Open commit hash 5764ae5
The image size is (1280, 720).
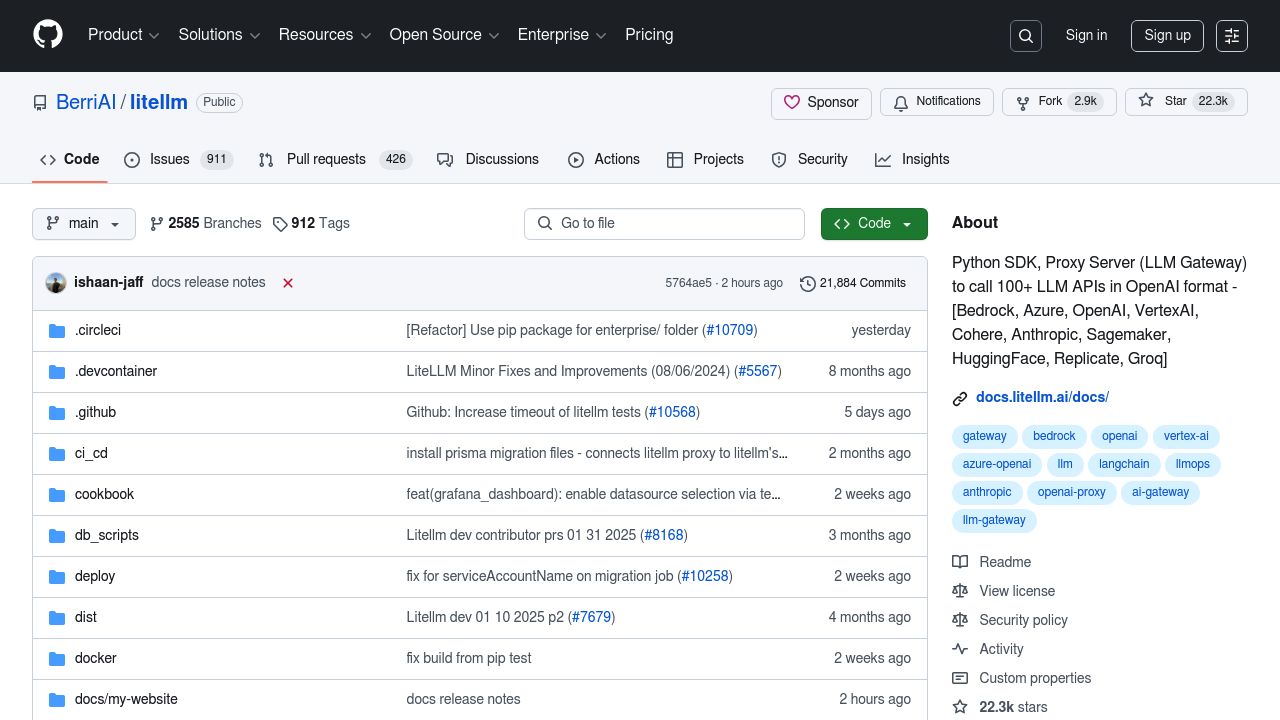click(x=688, y=283)
